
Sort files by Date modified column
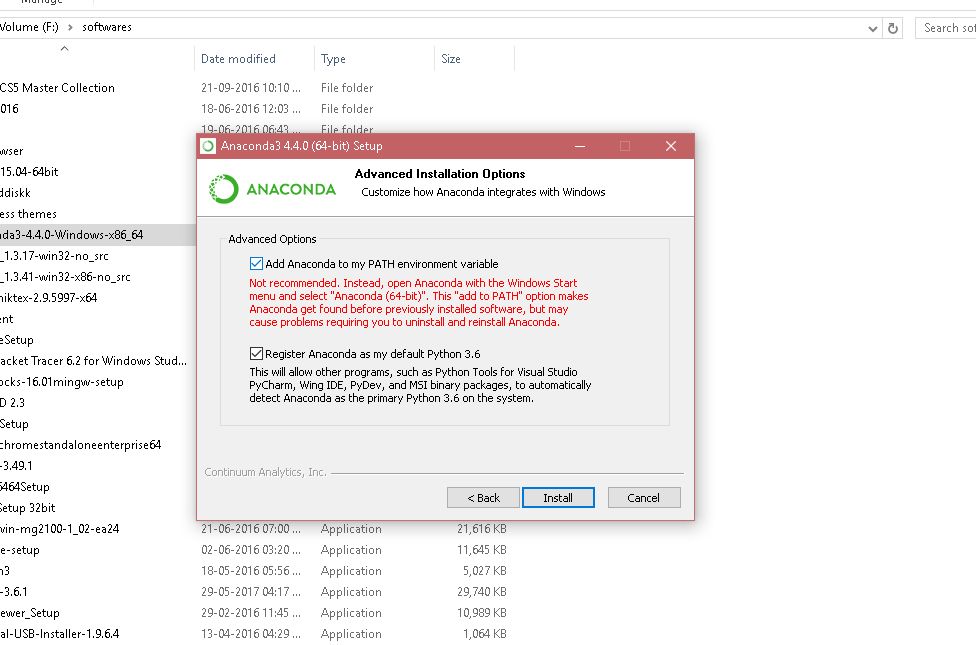pos(238,59)
